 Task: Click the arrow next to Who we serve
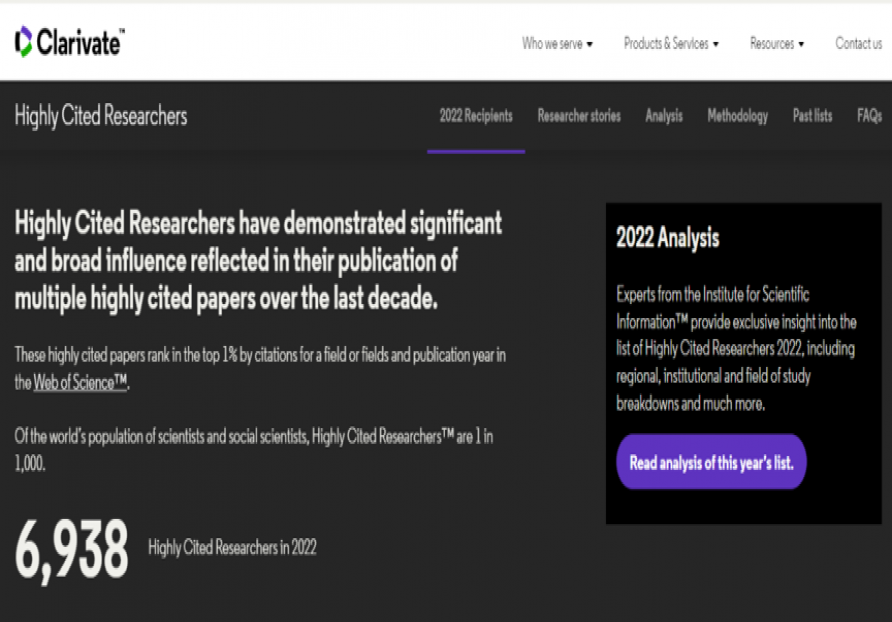(x=589, y=44)
